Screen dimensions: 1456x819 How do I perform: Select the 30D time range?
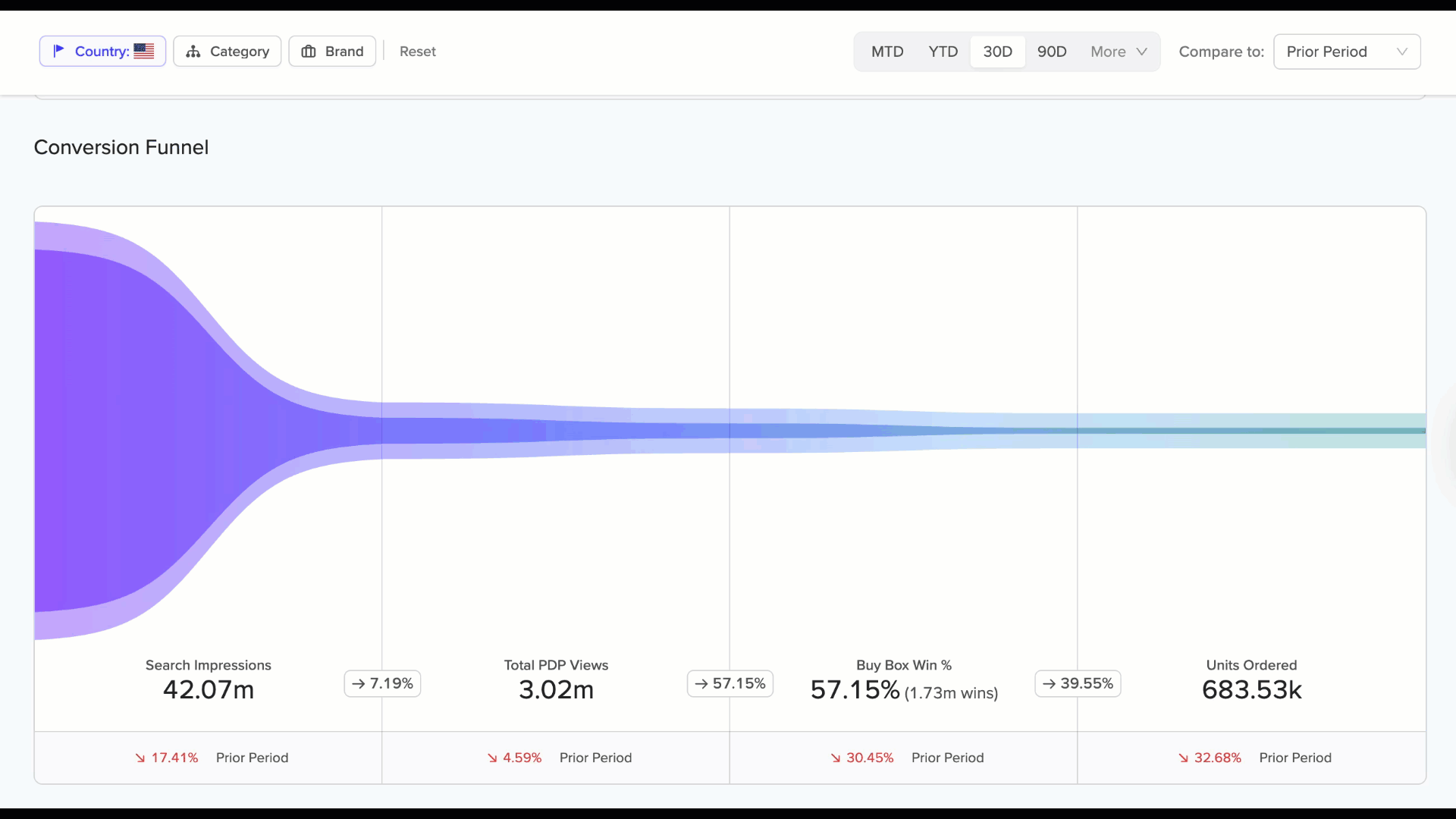click(998, 52)
